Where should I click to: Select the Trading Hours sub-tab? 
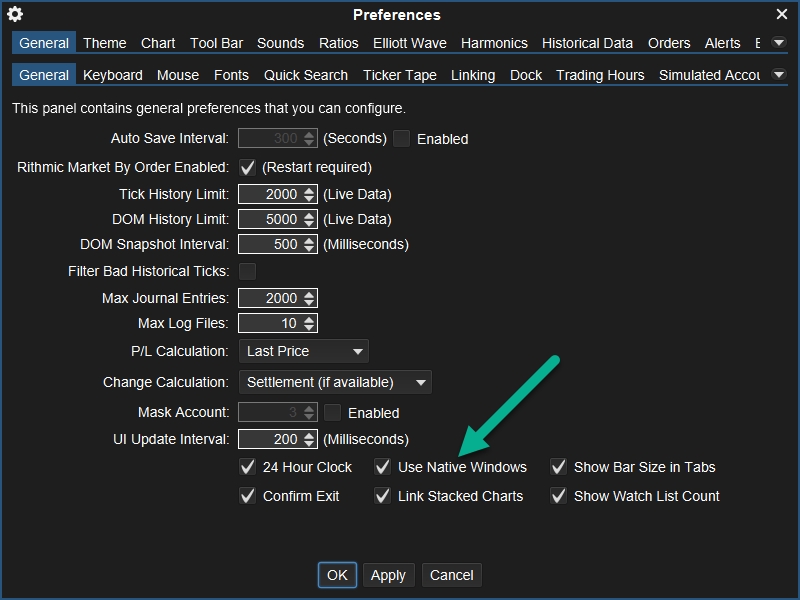600,75
